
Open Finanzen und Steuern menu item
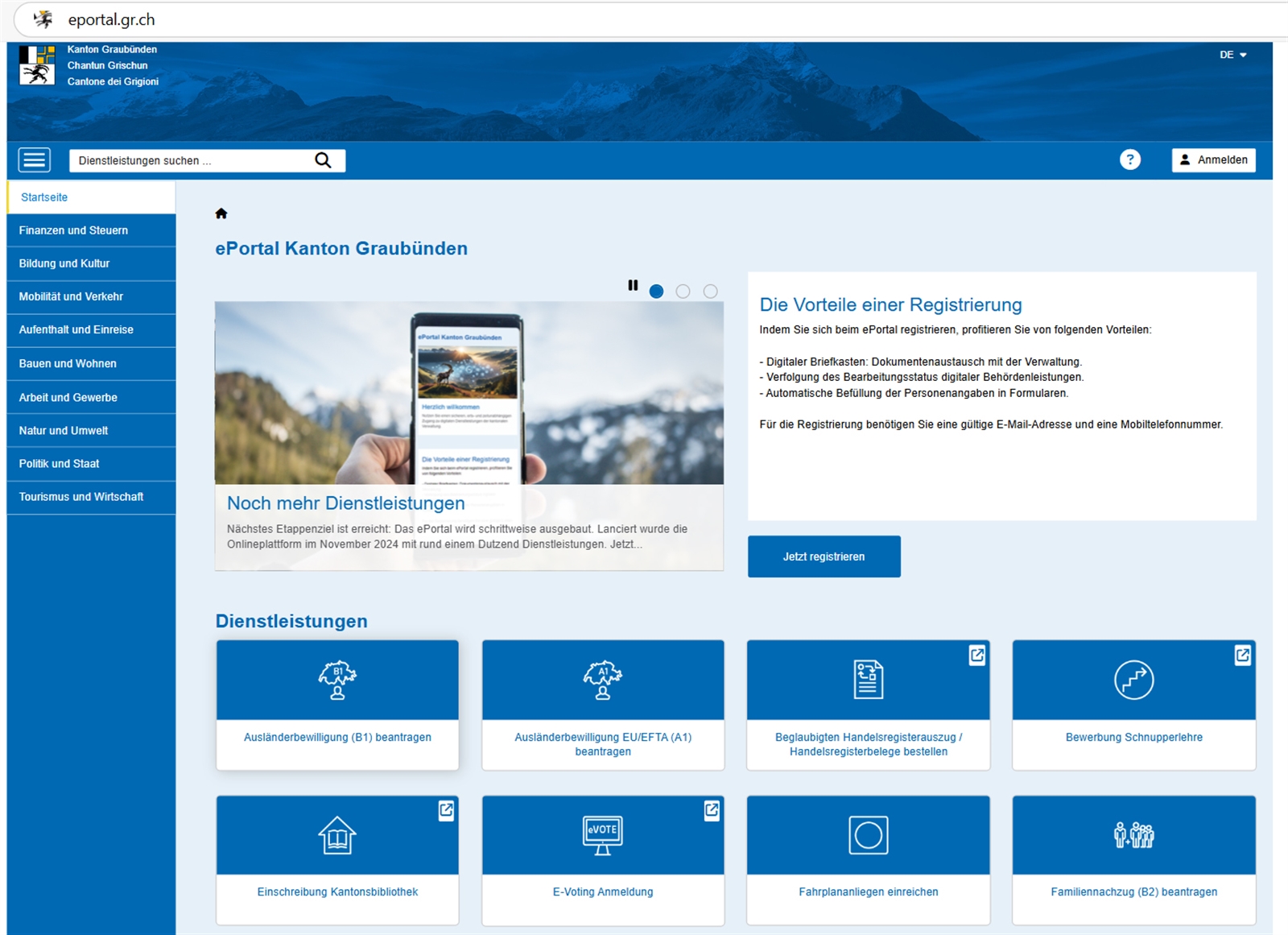[73, 230]
